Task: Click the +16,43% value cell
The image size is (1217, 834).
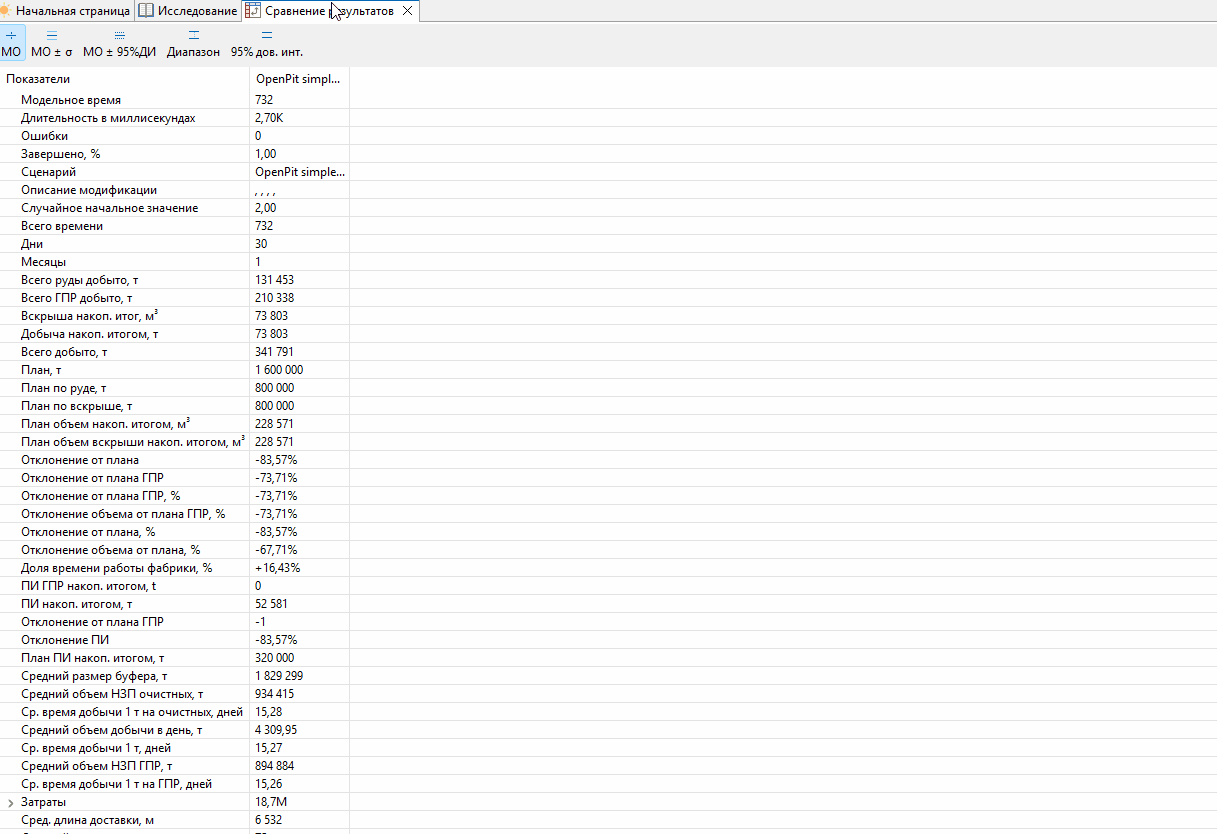Action: pos(300,568)
